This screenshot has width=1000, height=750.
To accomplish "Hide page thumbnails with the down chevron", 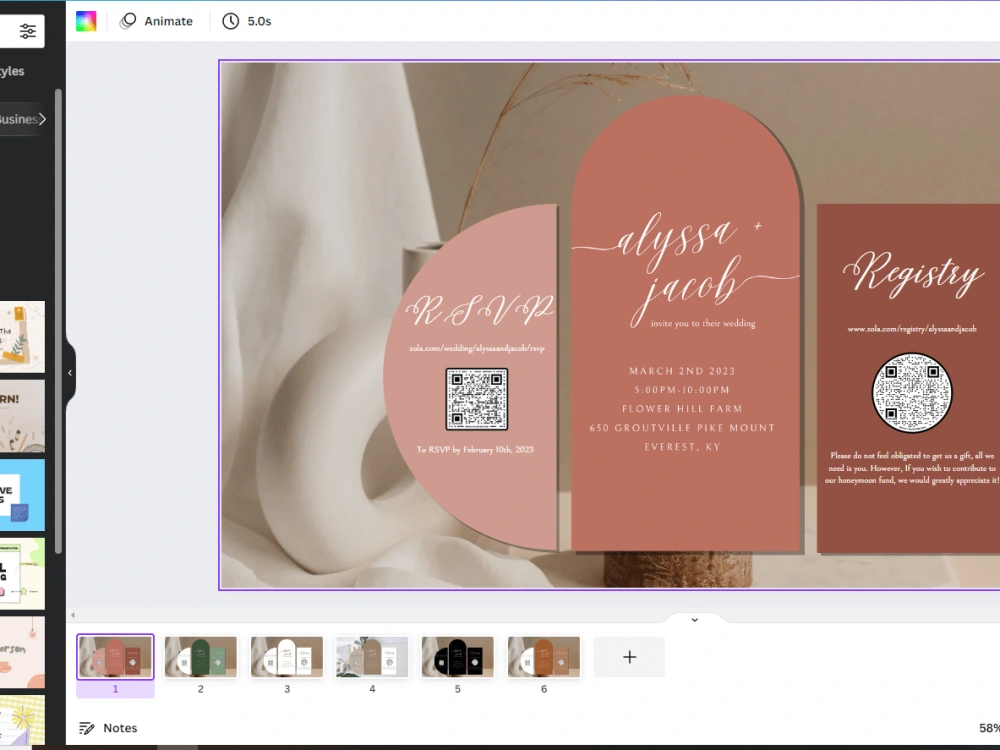I will click(x=695, y=619).
